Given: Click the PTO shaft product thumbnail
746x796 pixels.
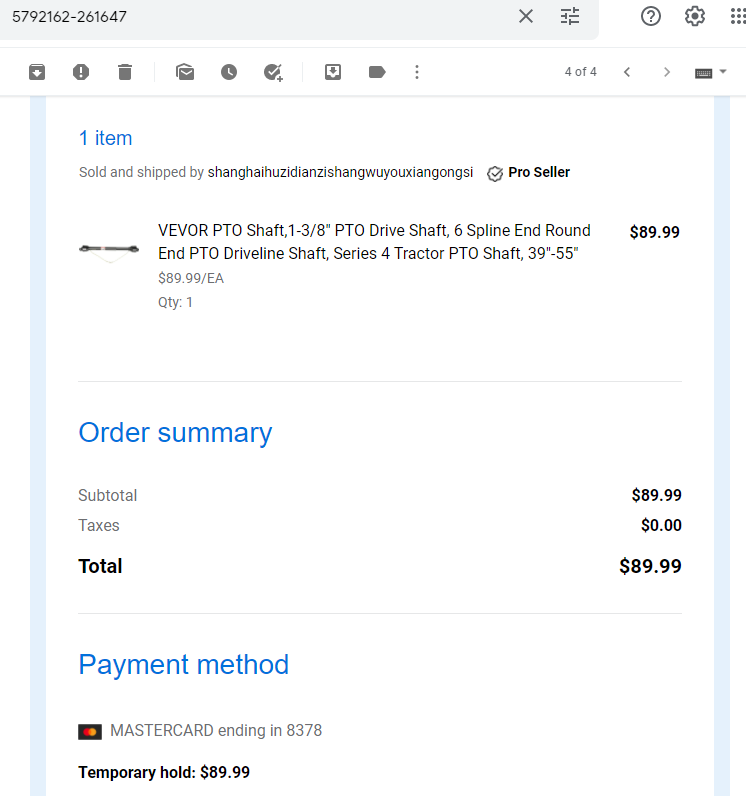Looking at the screenshot, I should (x=109, y=250).
